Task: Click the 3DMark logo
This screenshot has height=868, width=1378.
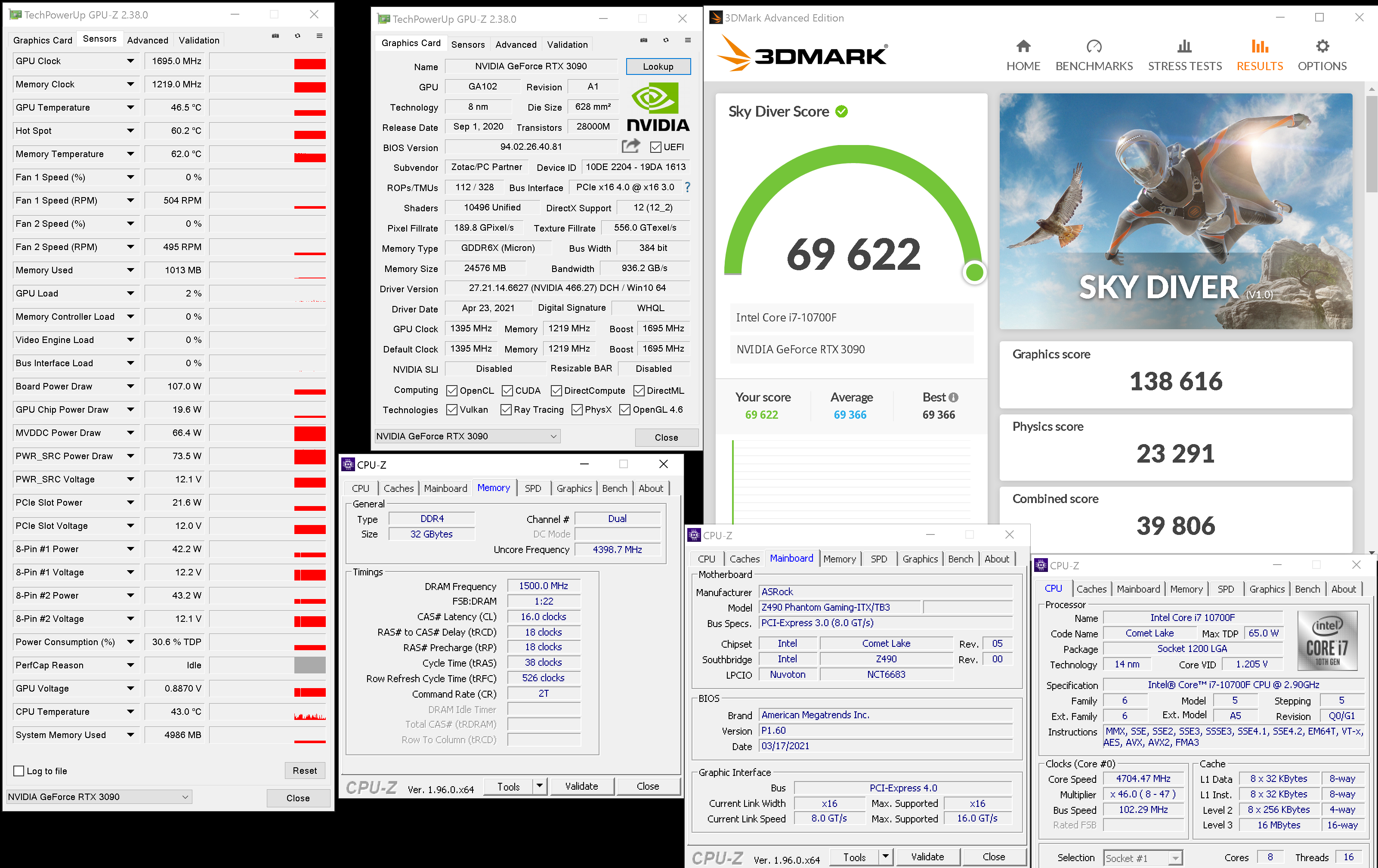Action: pos(802,53)
